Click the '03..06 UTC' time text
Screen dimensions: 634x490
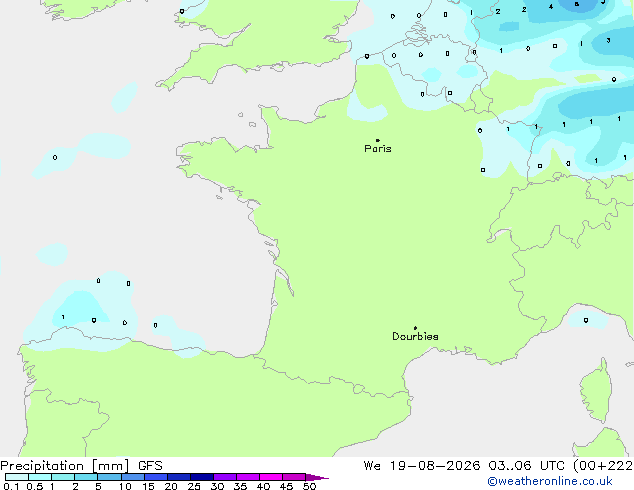tap(526, 466)
